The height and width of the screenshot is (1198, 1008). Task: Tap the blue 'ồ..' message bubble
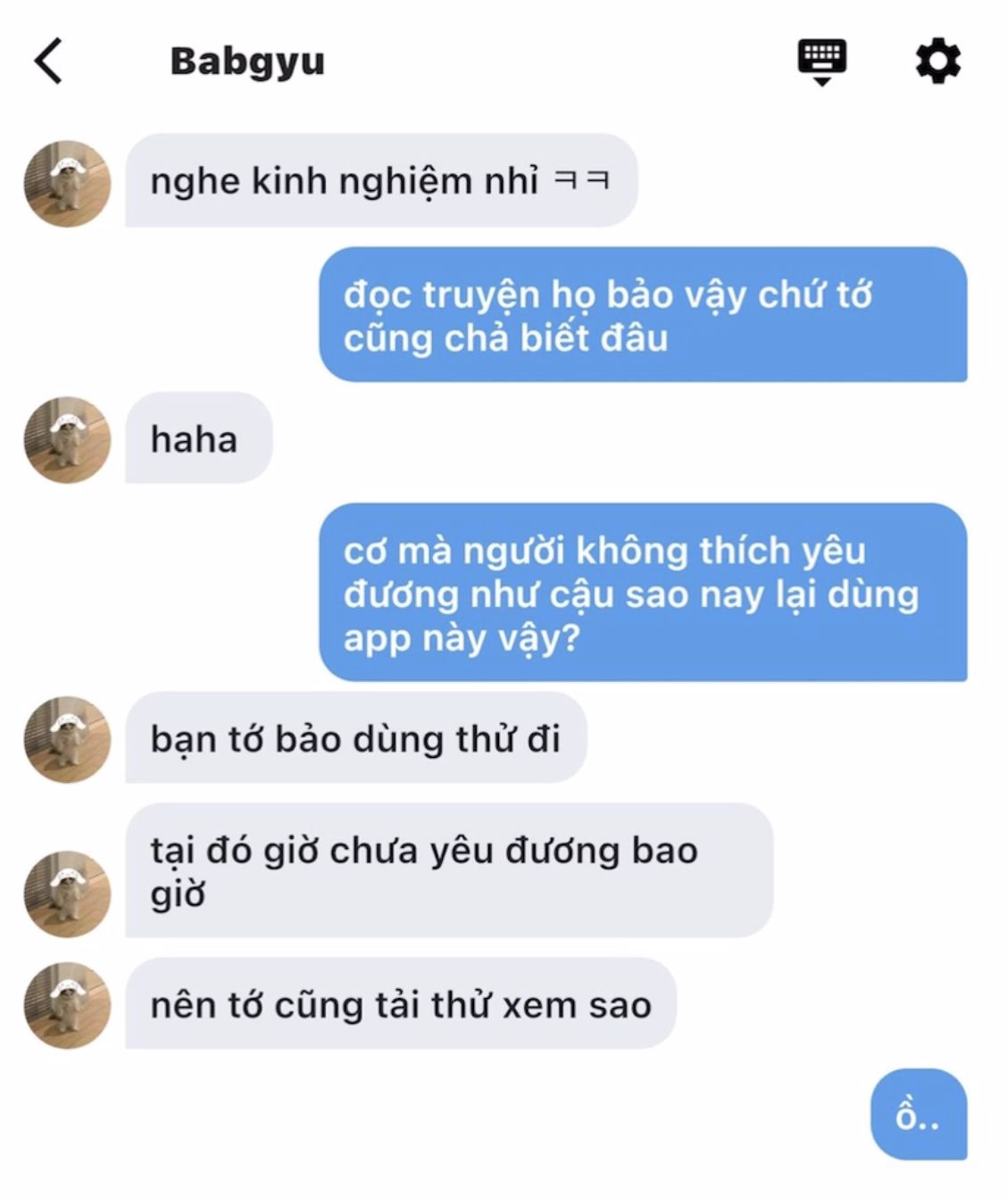[x=919, y=1114]
